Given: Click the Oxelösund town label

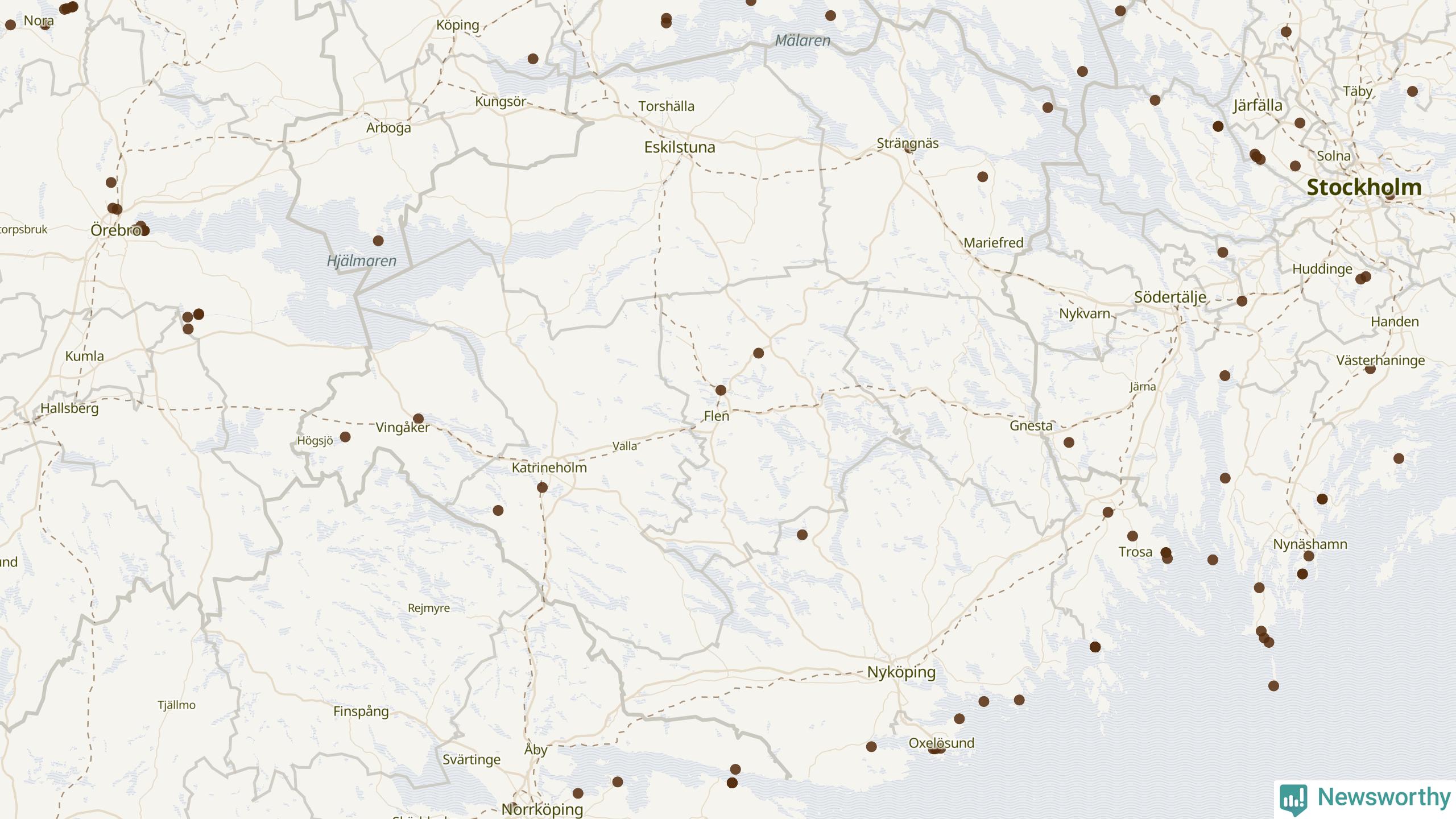Looking at the screenshot, I should [x=941, y=743].
